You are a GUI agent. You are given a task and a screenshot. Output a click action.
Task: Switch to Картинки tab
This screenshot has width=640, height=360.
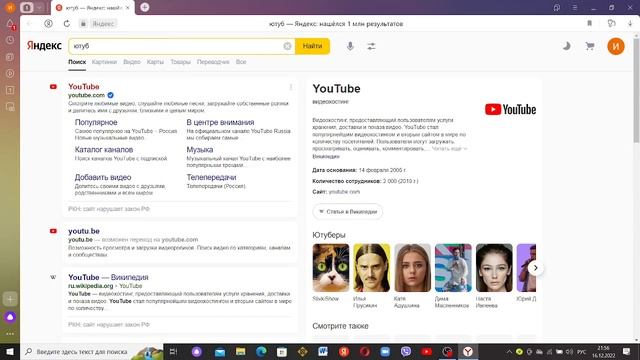click(104, 62)
